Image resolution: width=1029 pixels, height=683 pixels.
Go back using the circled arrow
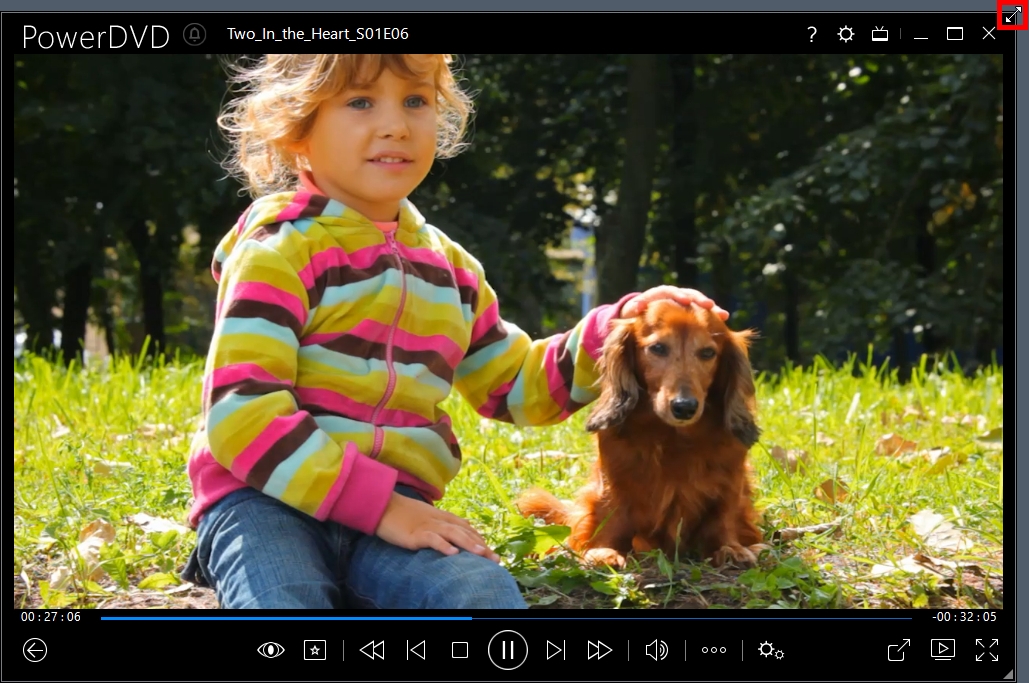point(35,650)
